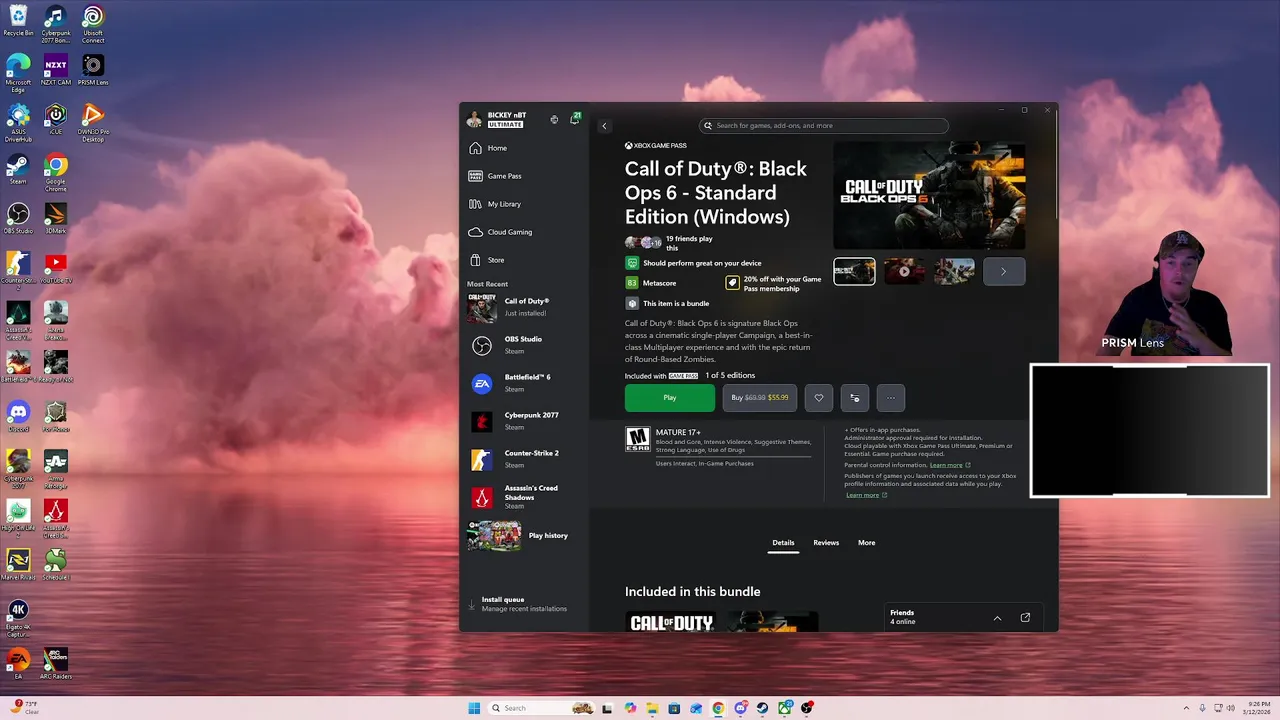Open iCUE desktop icon
Screen dimensions: 1280x720
tap(56, 120)
